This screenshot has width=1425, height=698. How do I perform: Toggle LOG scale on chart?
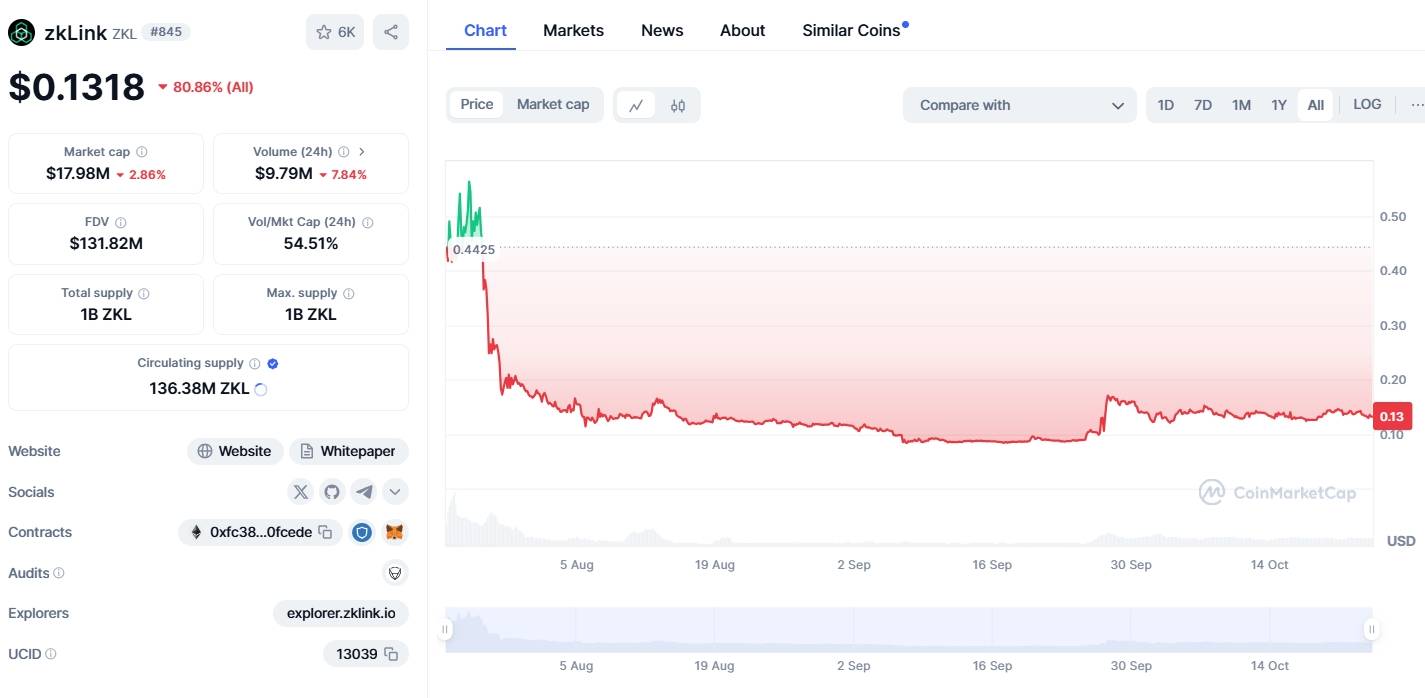click(x=1367, y=104)
